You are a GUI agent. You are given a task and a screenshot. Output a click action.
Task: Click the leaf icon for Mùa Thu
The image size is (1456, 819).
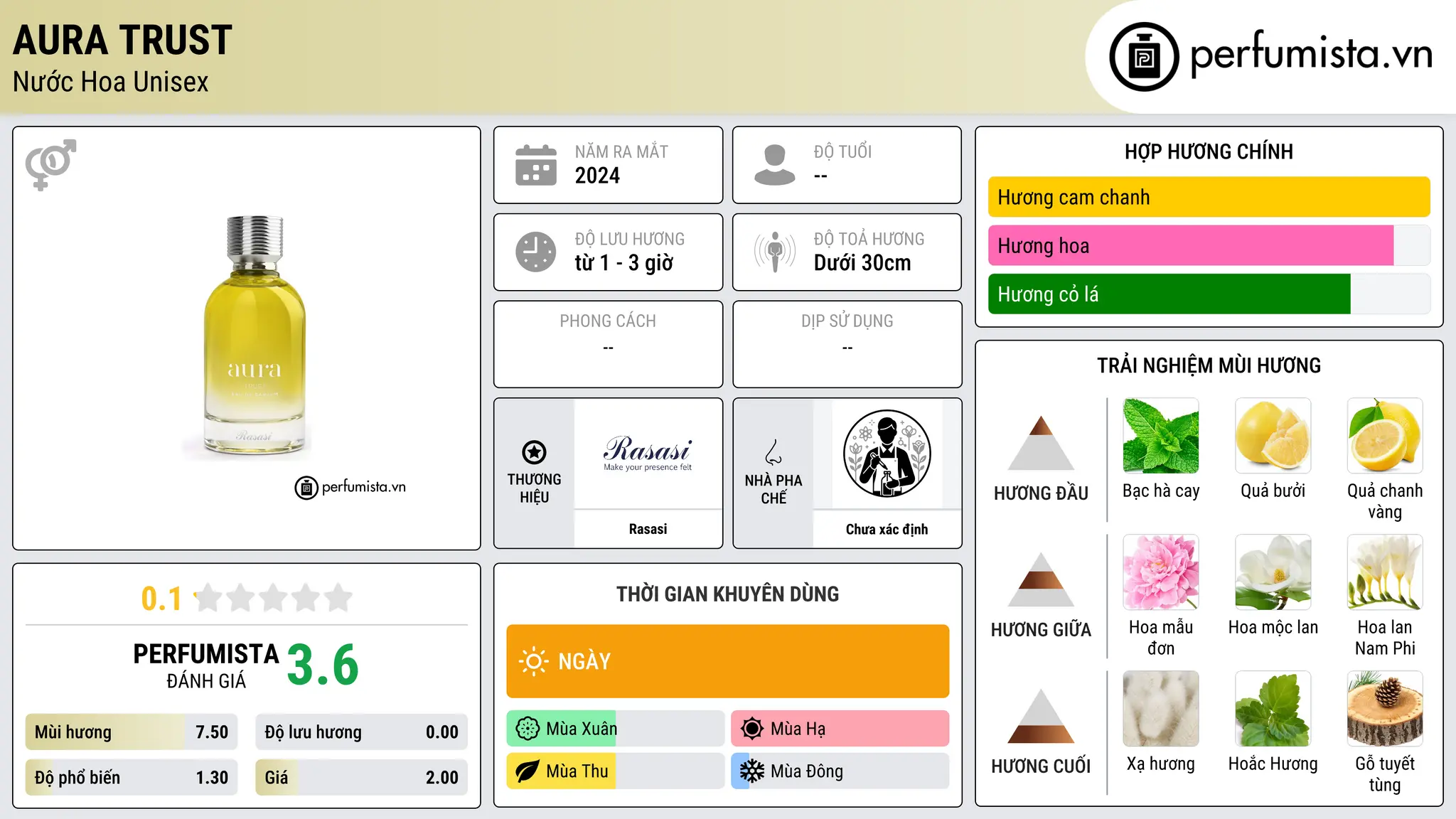(x=528, y=771)
